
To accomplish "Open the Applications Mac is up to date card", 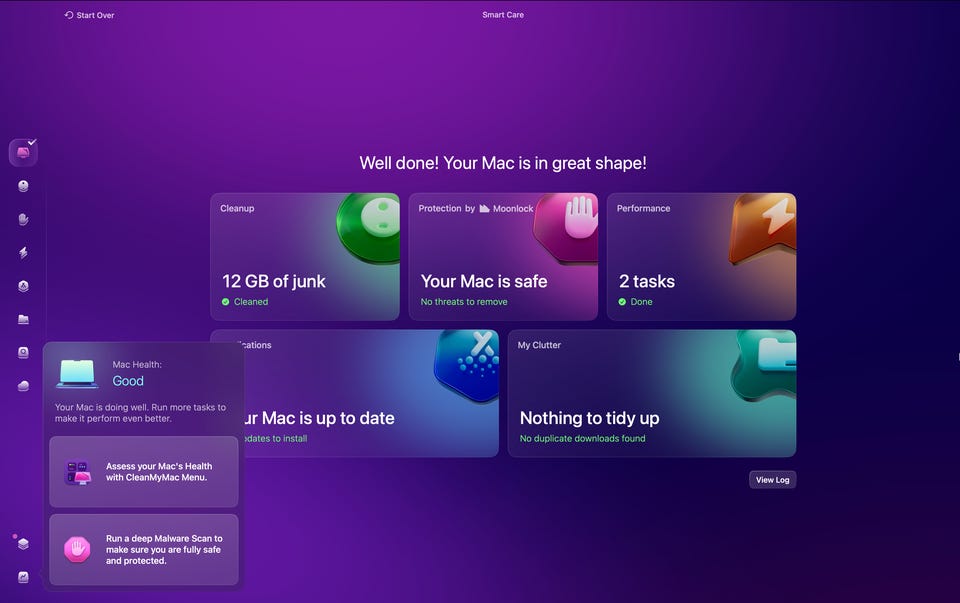I will 372,394.
